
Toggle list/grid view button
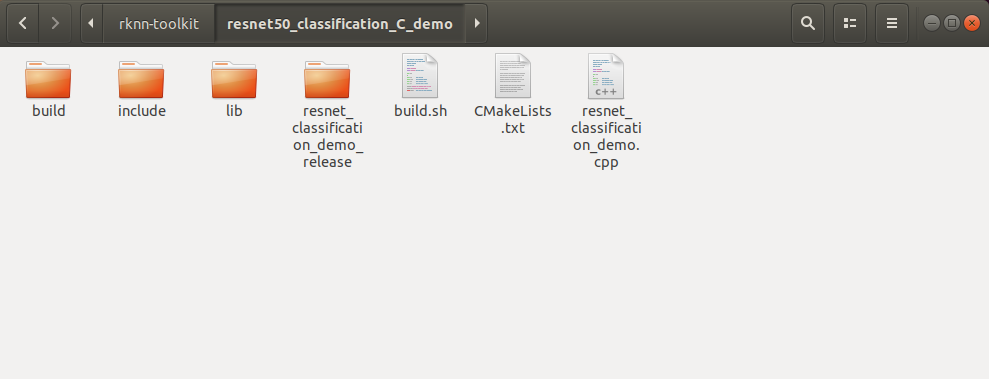(x=850, y=23)
